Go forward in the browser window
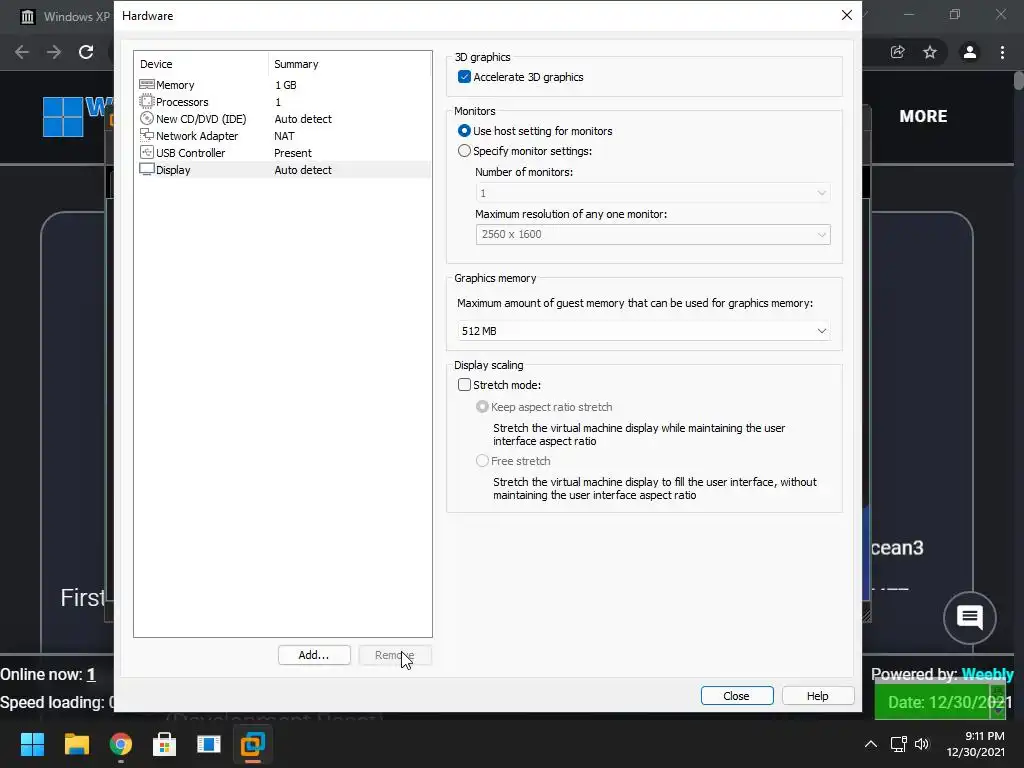The height and width of the screenshot is (768, 1024). coord(54,52)
